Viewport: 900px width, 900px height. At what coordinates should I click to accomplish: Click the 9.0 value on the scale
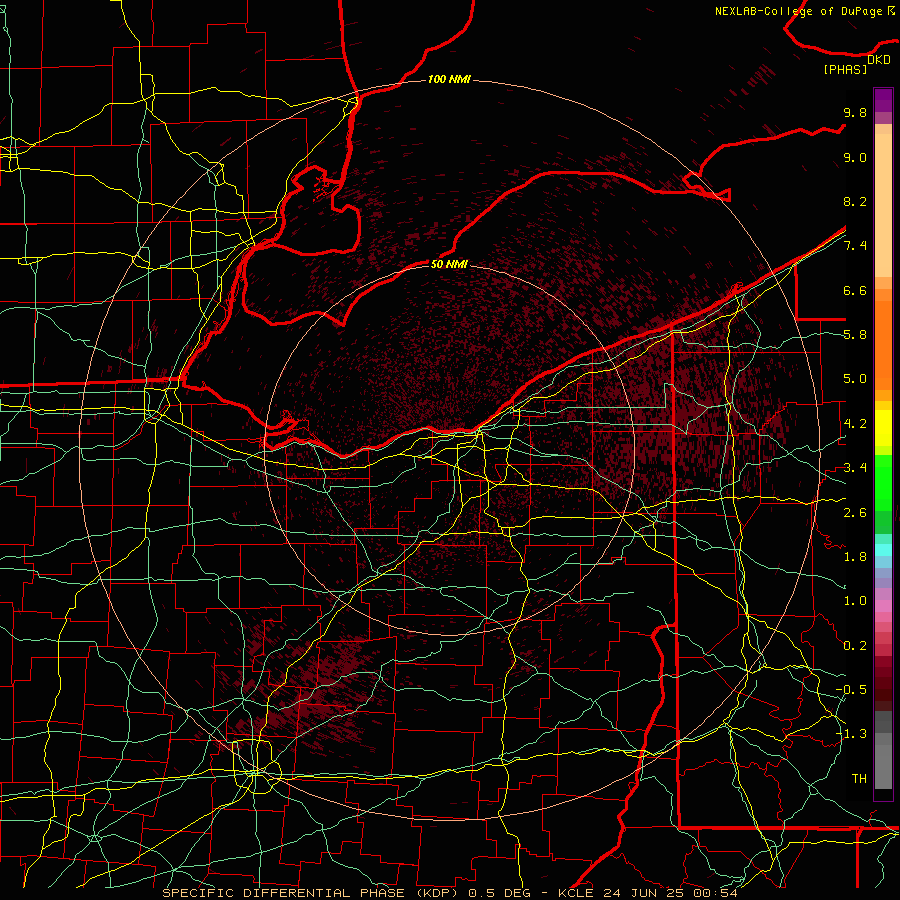coord(855,157)
